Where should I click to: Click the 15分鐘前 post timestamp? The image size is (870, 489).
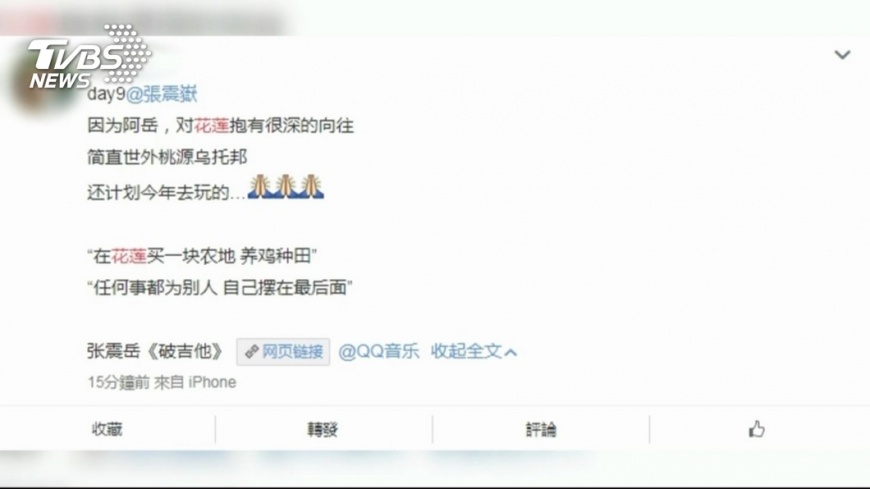(x=119, y=382)
